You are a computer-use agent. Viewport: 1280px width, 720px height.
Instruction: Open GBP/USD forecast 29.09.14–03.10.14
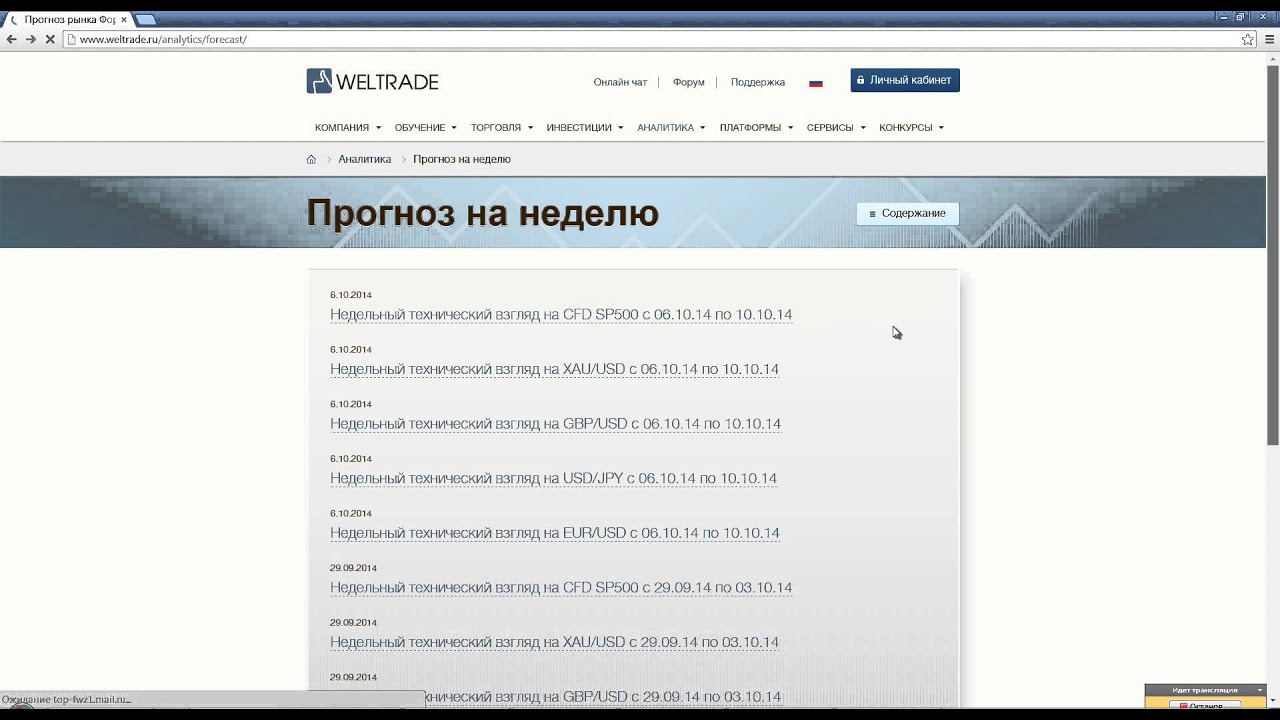[555, 696]
